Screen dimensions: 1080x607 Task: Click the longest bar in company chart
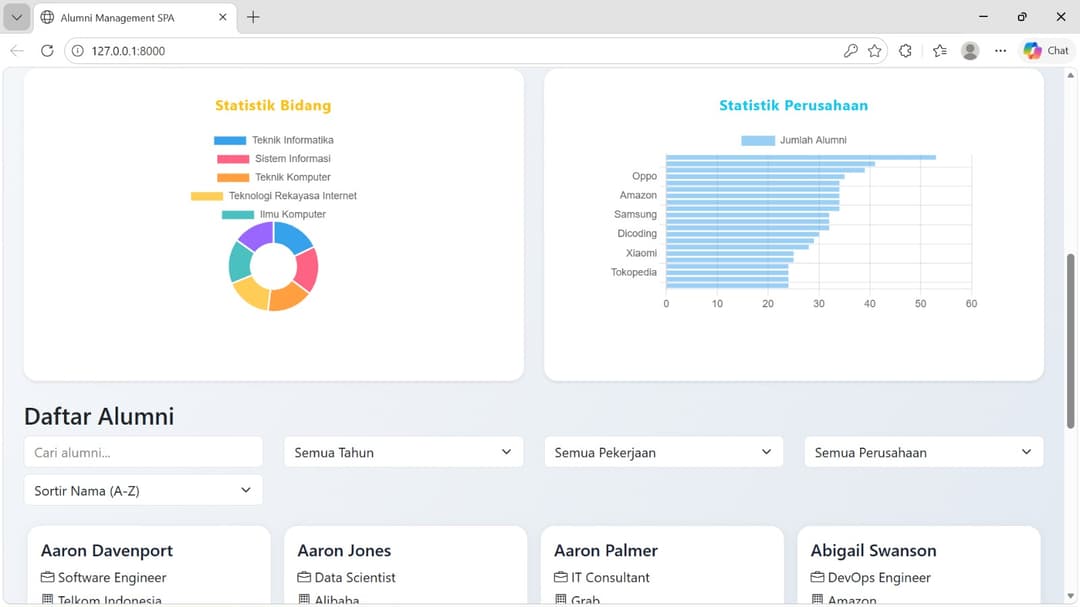(800, 157)
